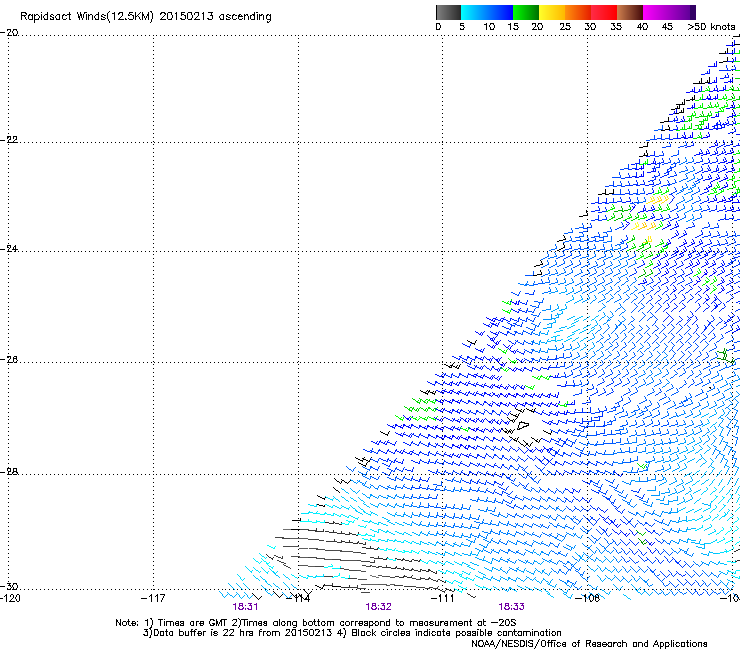Viewport: 740px width, 650px height.
Task: Click the 'NOAA/NESDIS/Office of Research and Applications' credit
Action: coord(589,644)
